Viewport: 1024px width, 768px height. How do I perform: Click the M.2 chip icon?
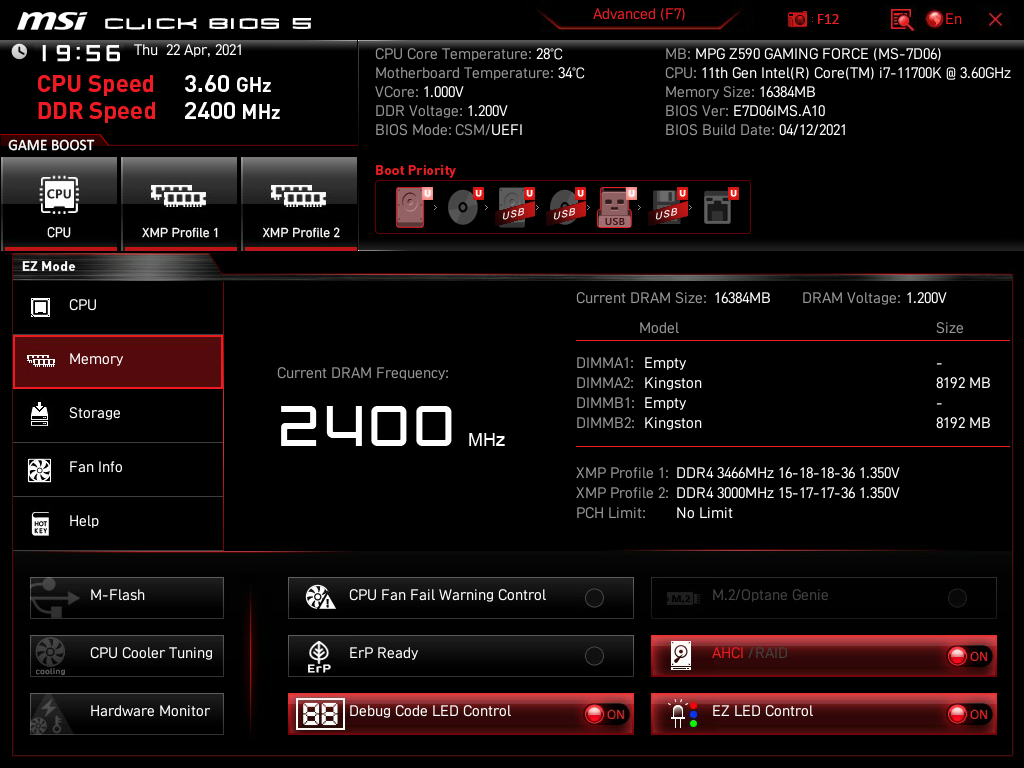tap(683, 598)
